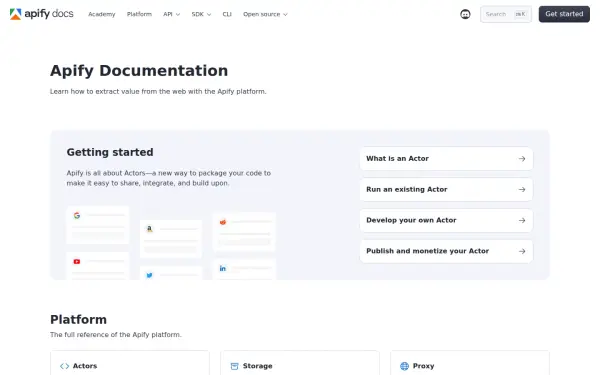Click the Apify logo icon
This screenshot has height=375, width=600.
click(x=15, y=14)
